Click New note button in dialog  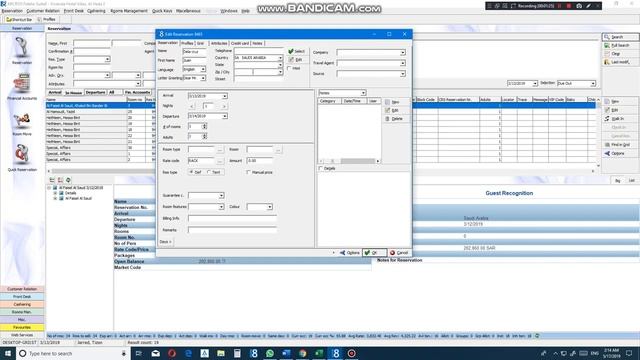pos(396,102)
